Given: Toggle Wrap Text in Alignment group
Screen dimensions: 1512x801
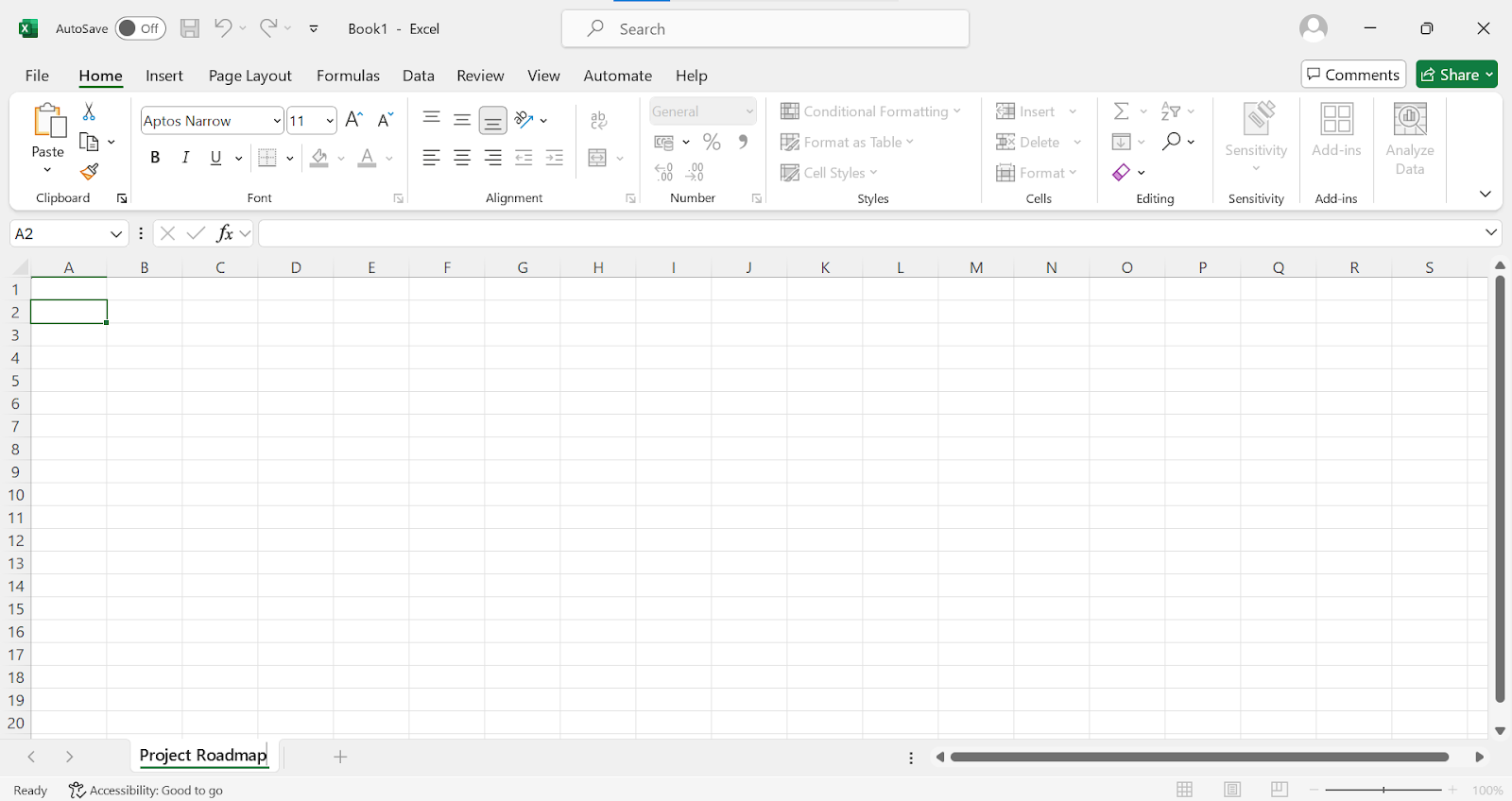Looking at the screenshot, I should 598,120.
